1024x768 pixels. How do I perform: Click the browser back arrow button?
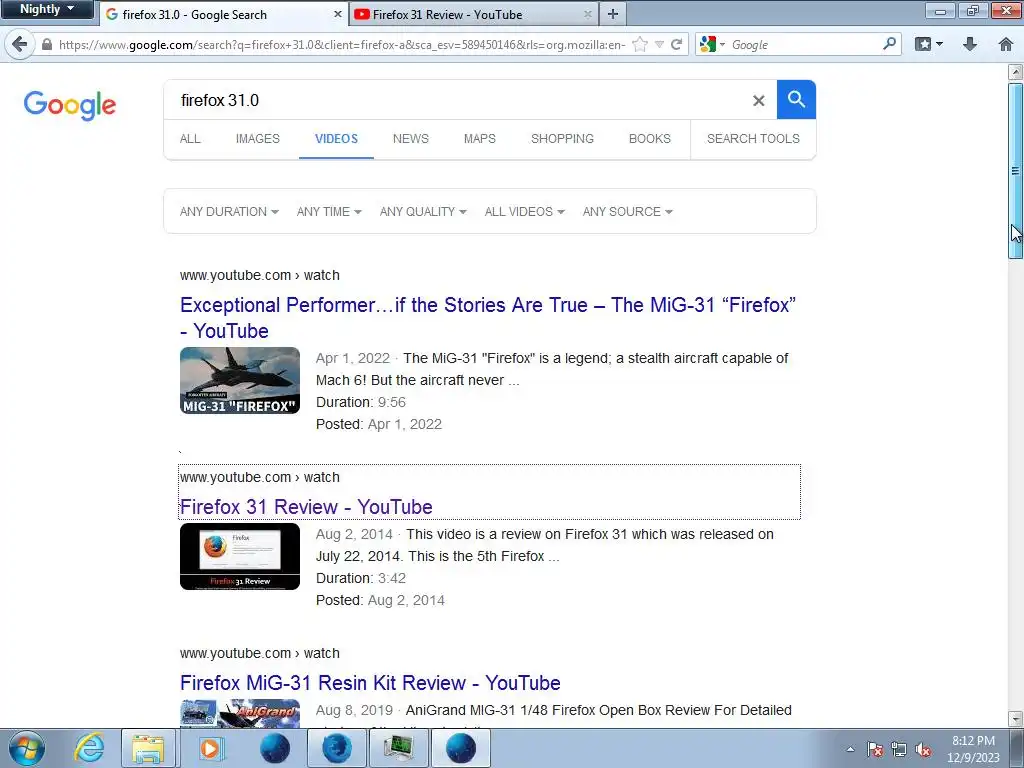[20, 44]
